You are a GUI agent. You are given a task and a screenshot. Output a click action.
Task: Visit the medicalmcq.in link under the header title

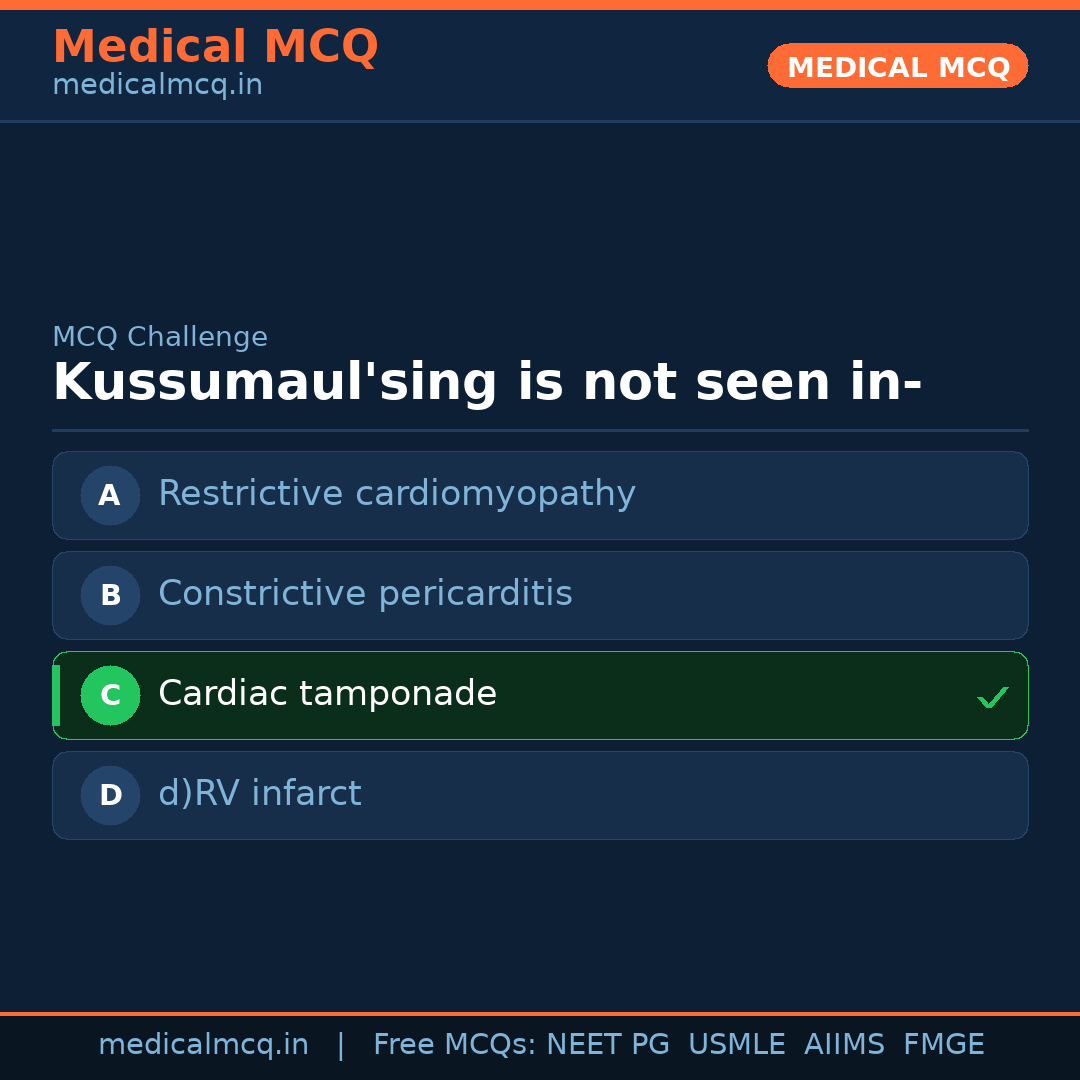click(x=157, y=85)
